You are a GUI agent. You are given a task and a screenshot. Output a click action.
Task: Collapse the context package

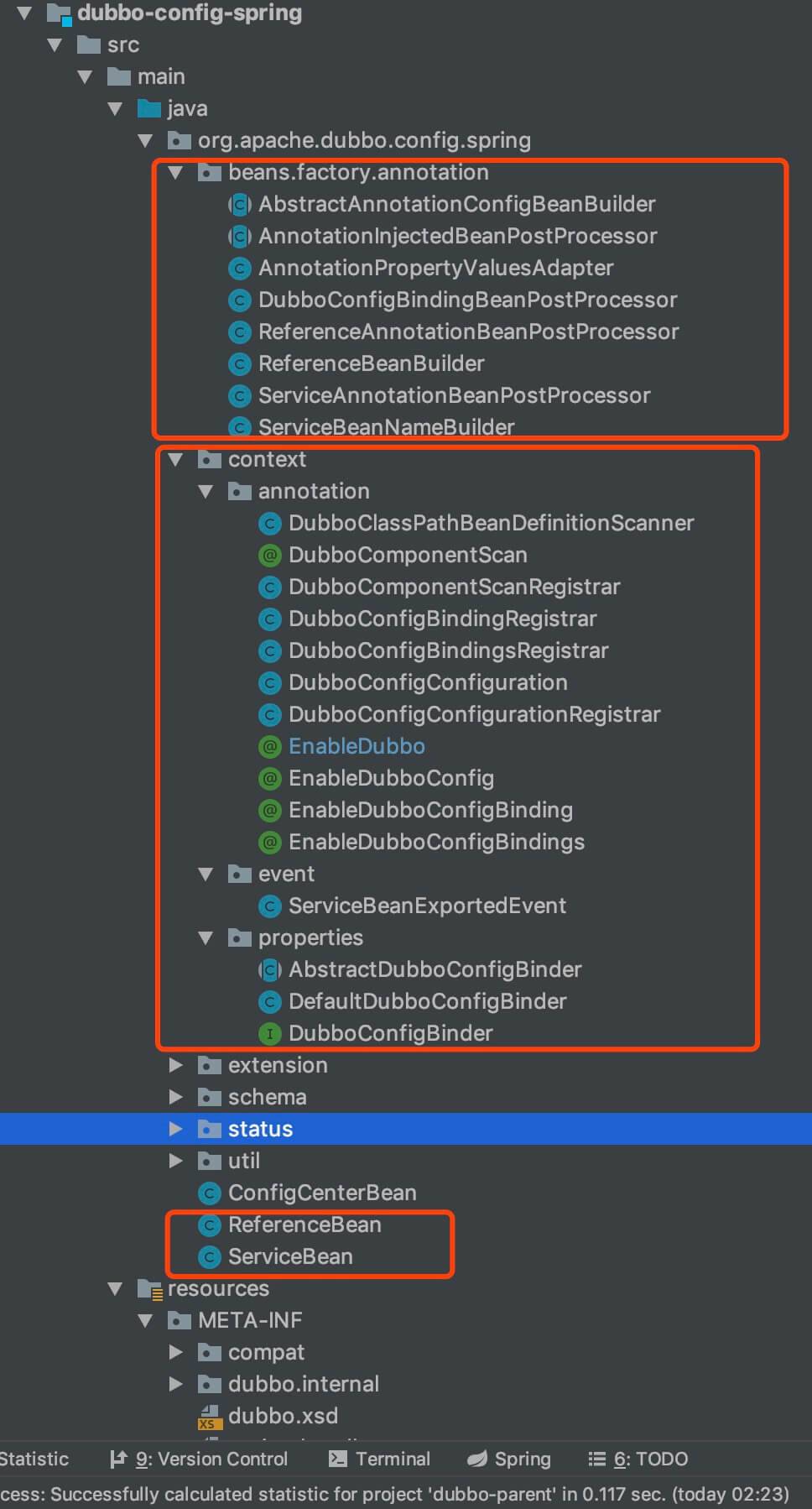pyautogui.click(x=175, y=459)
